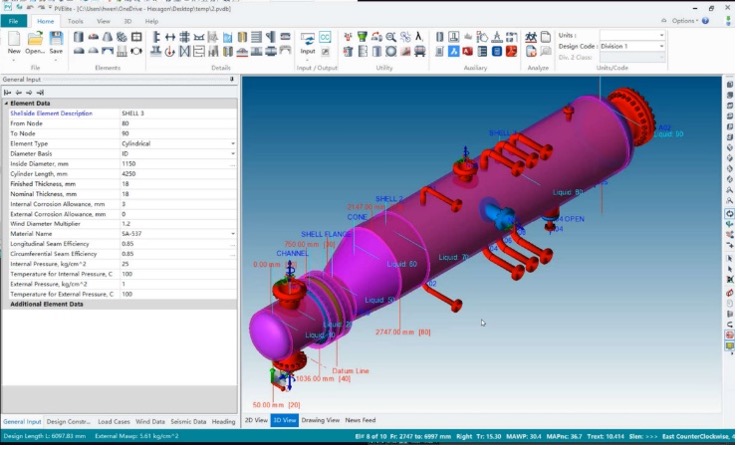Save the vessel with the Save icon
This screenshot has width=739, height=449.
(56, 40)
